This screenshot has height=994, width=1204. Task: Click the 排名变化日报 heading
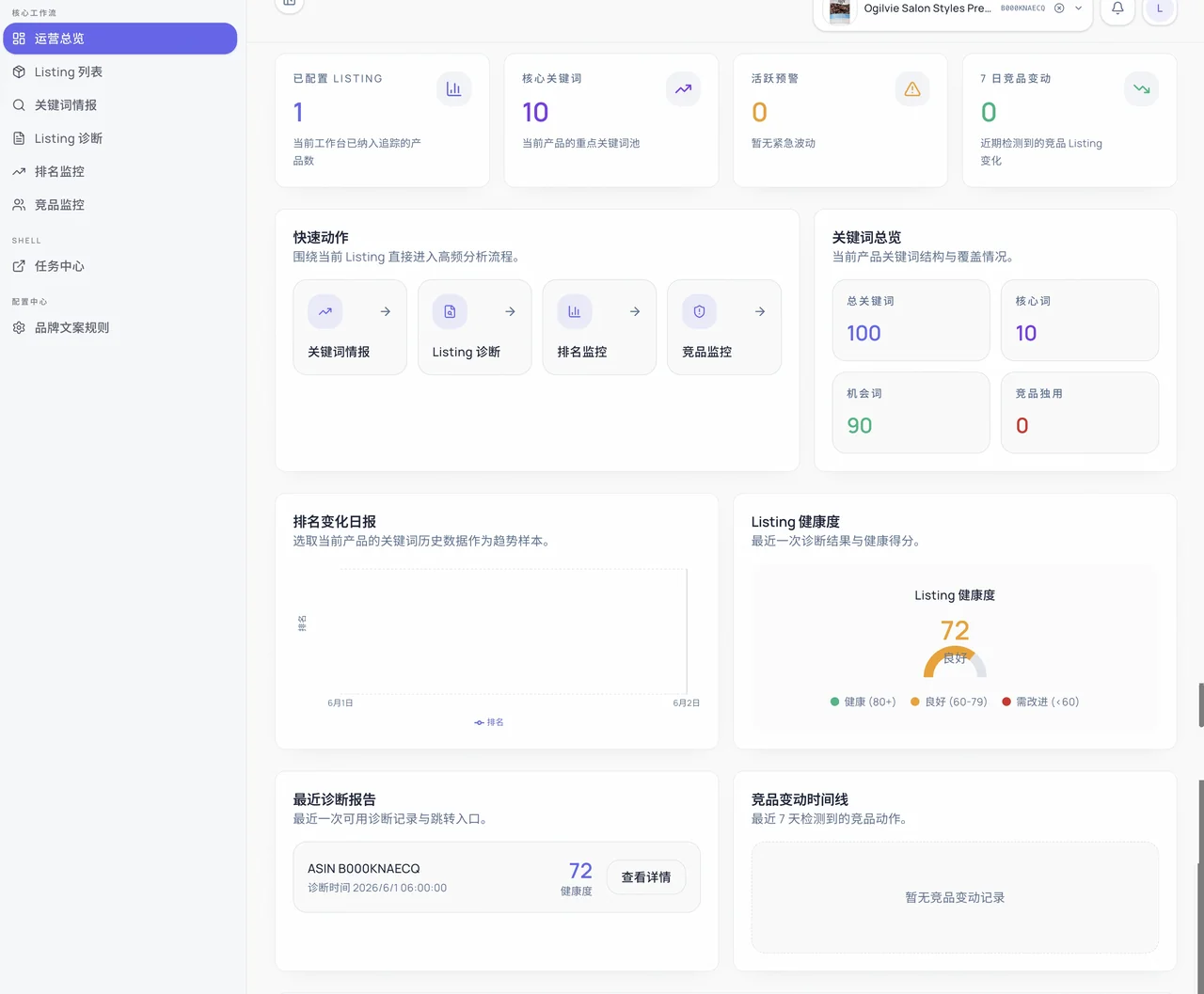335,522
